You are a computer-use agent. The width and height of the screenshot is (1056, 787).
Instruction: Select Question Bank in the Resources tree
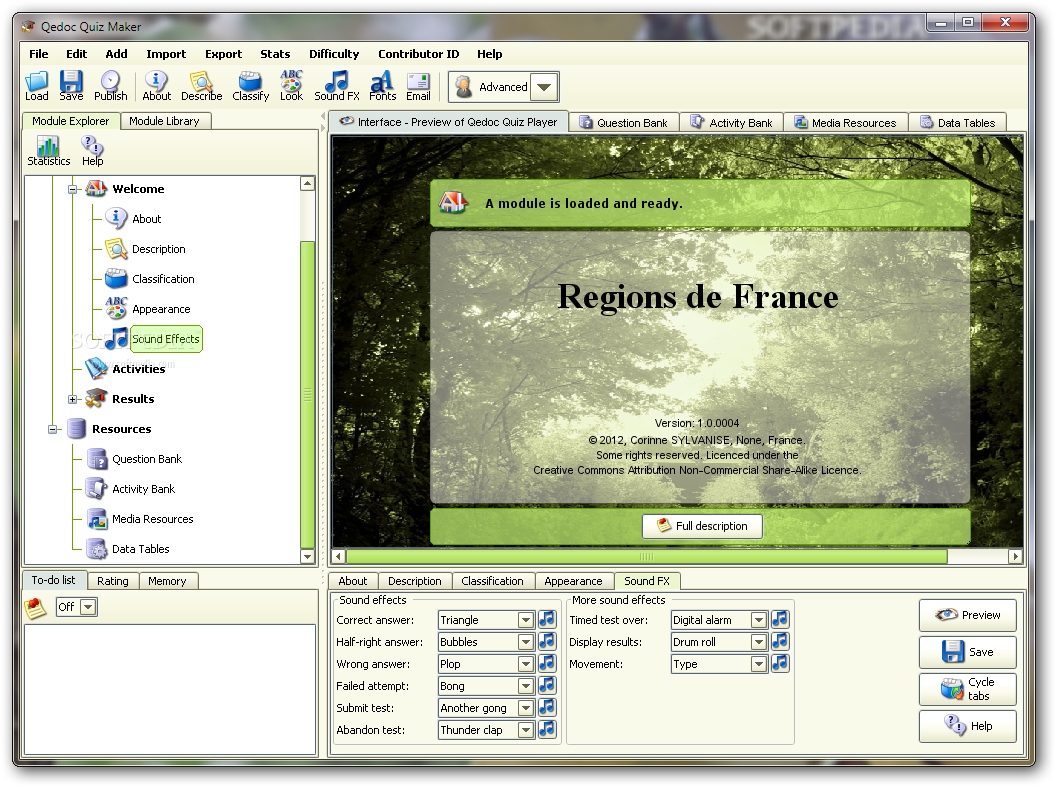point(147,459)
